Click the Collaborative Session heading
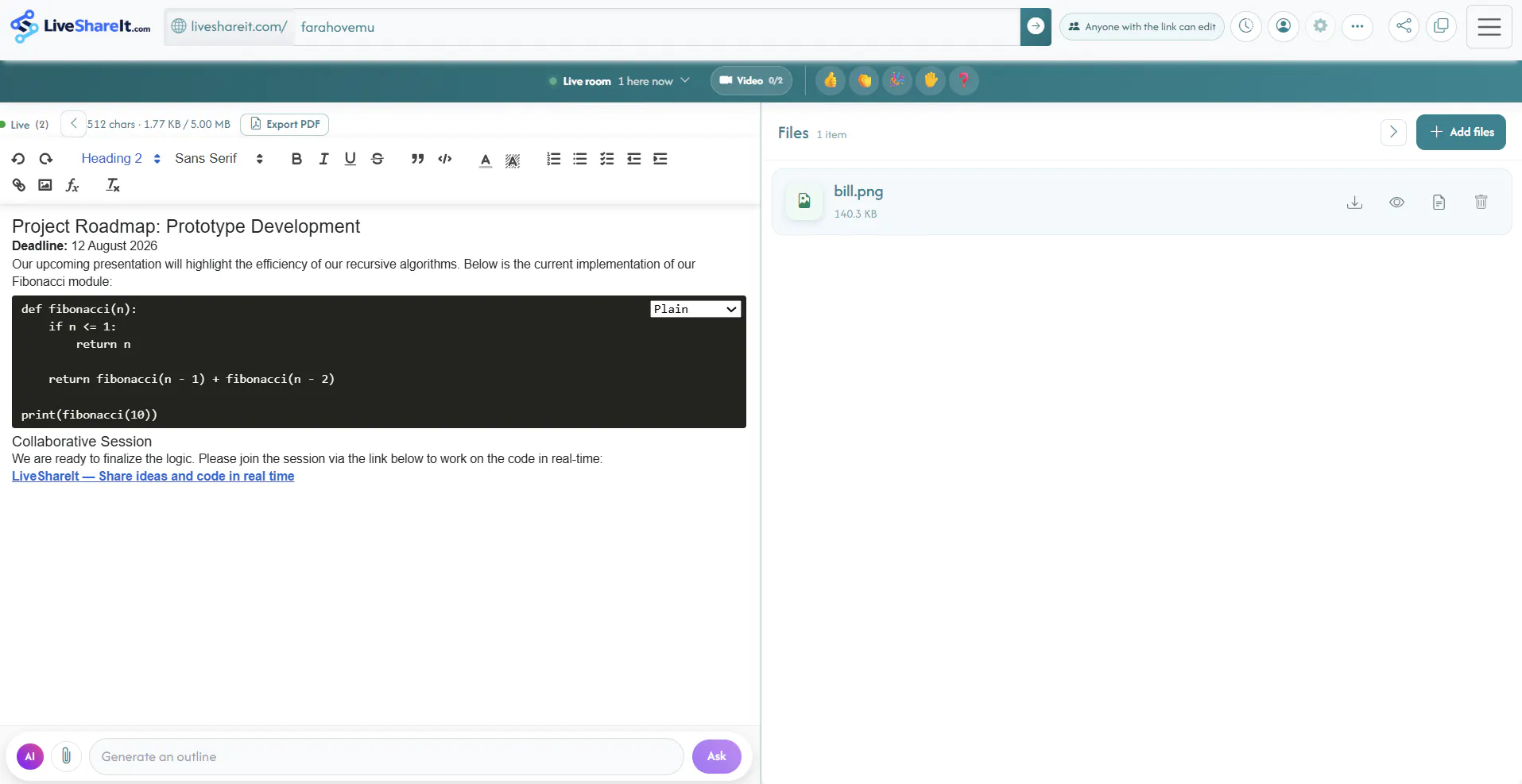 pyautogui.click(x=82, y=442)
